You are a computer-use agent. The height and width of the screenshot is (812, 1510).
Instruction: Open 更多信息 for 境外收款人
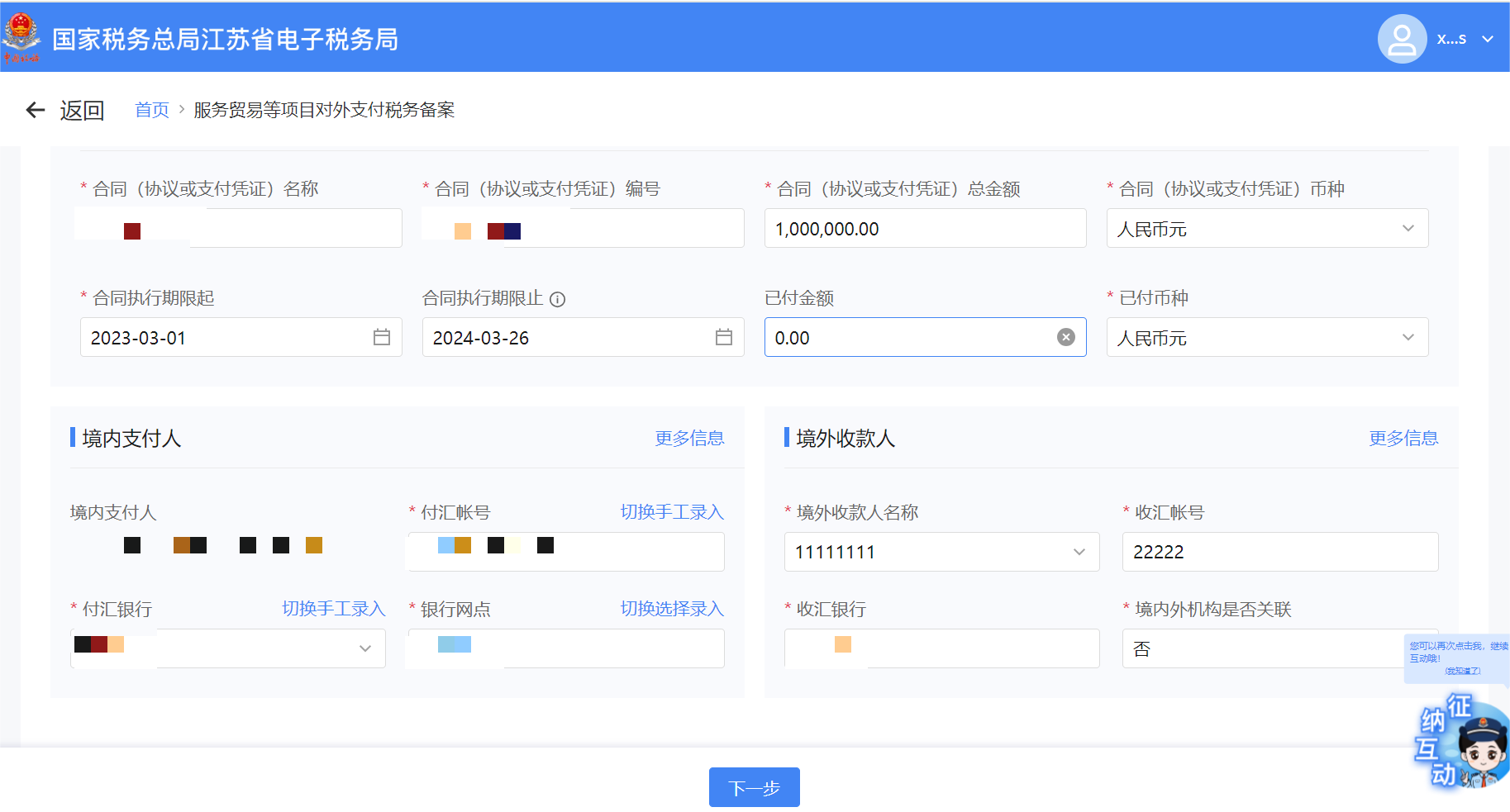click(1403, 438)
